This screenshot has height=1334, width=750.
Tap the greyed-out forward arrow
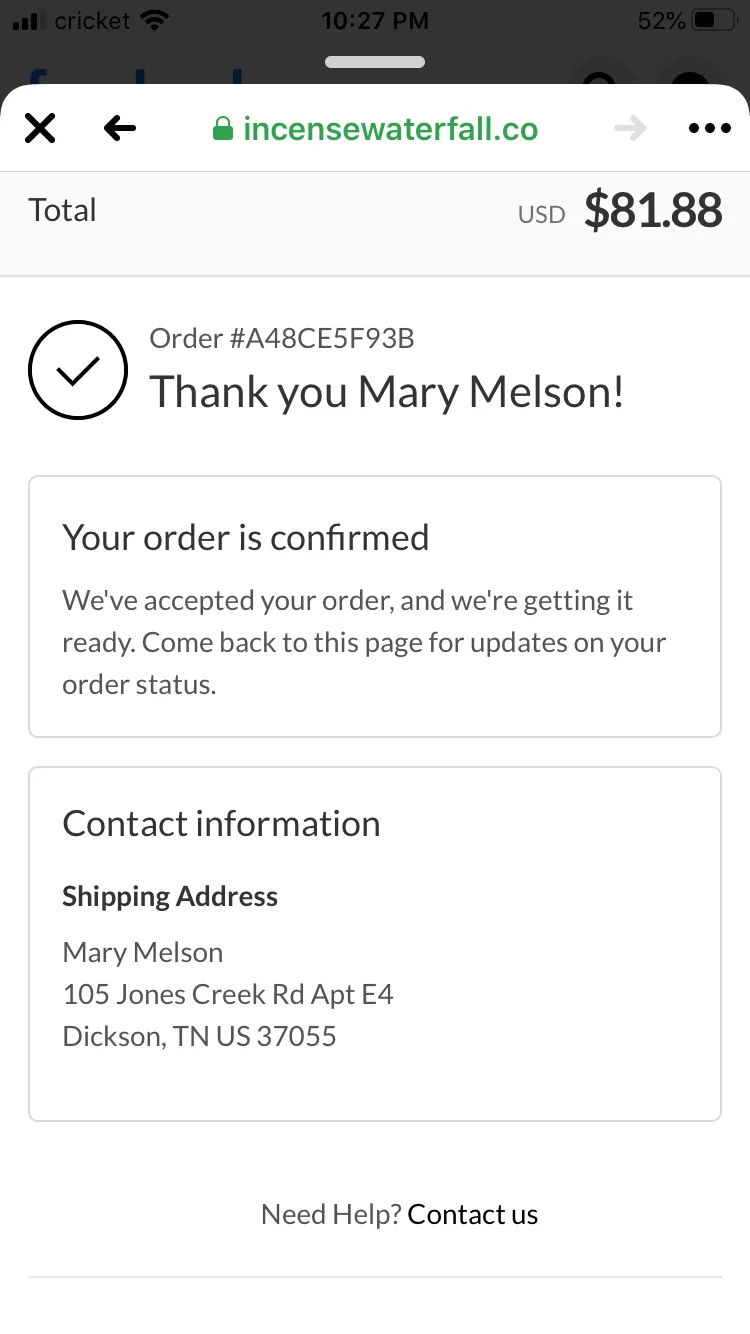pos(630,128)
